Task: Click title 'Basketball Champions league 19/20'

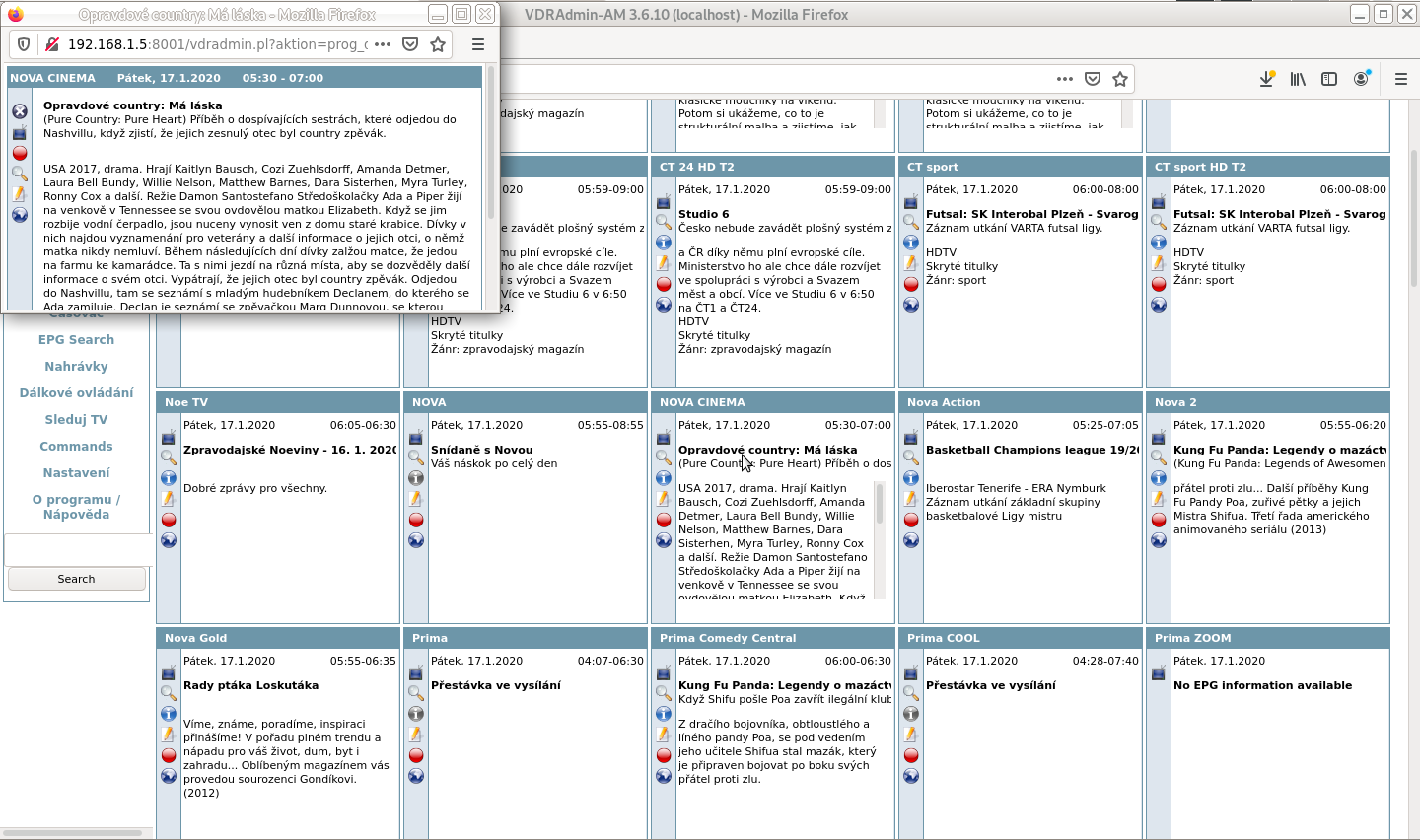Action: (1031, 450)
